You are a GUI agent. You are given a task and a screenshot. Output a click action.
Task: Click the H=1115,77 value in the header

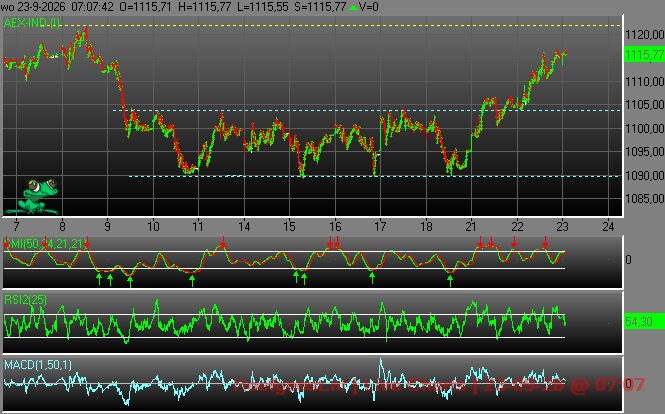[x=204, y=7]
